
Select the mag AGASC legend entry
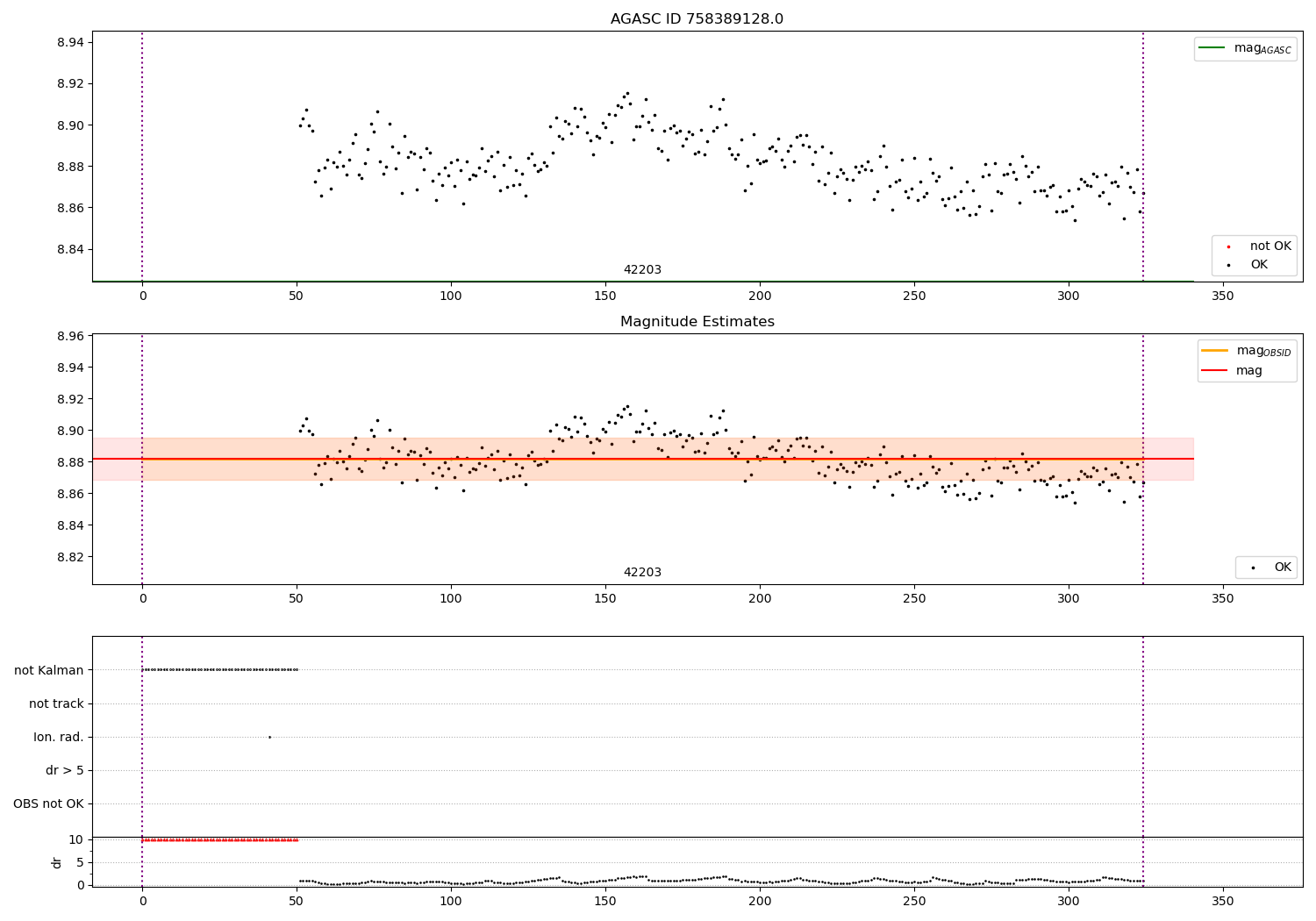[x=1245, y=48]
